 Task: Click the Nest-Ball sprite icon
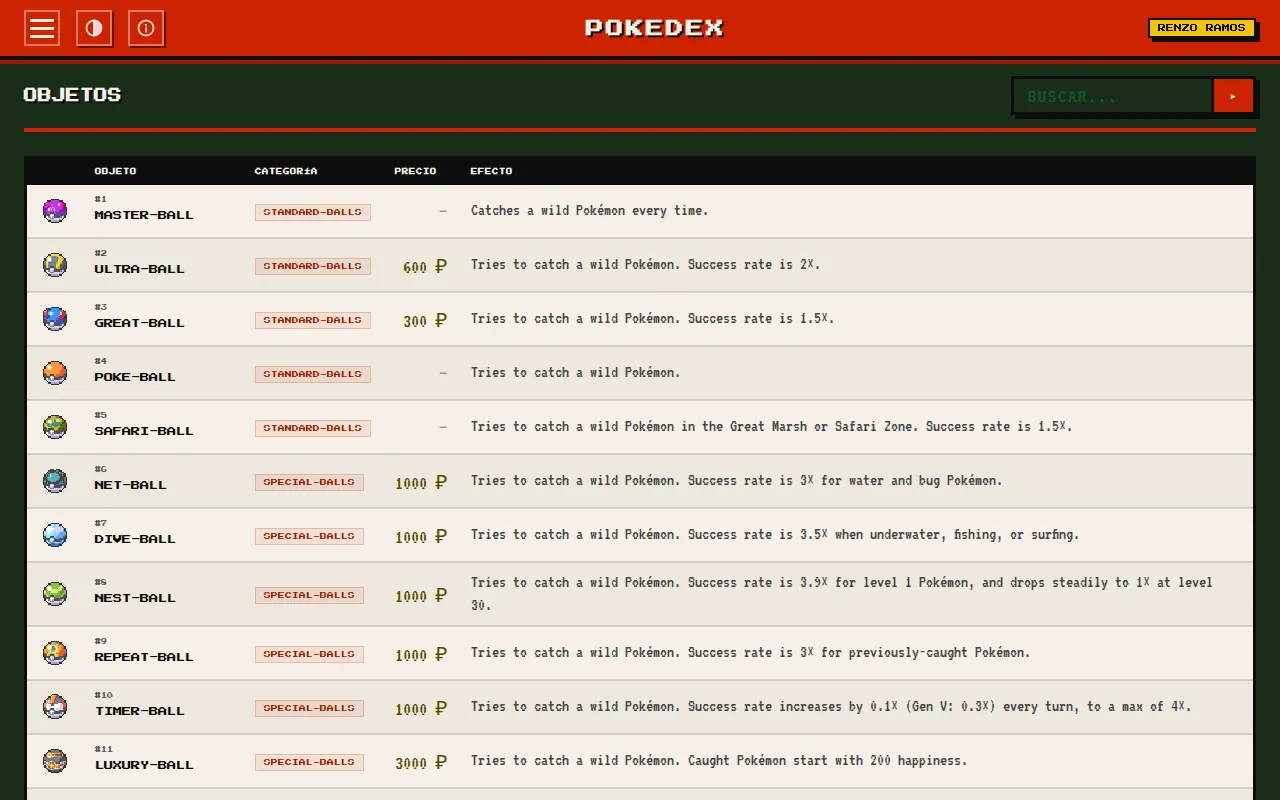click(x=55, y=594)
